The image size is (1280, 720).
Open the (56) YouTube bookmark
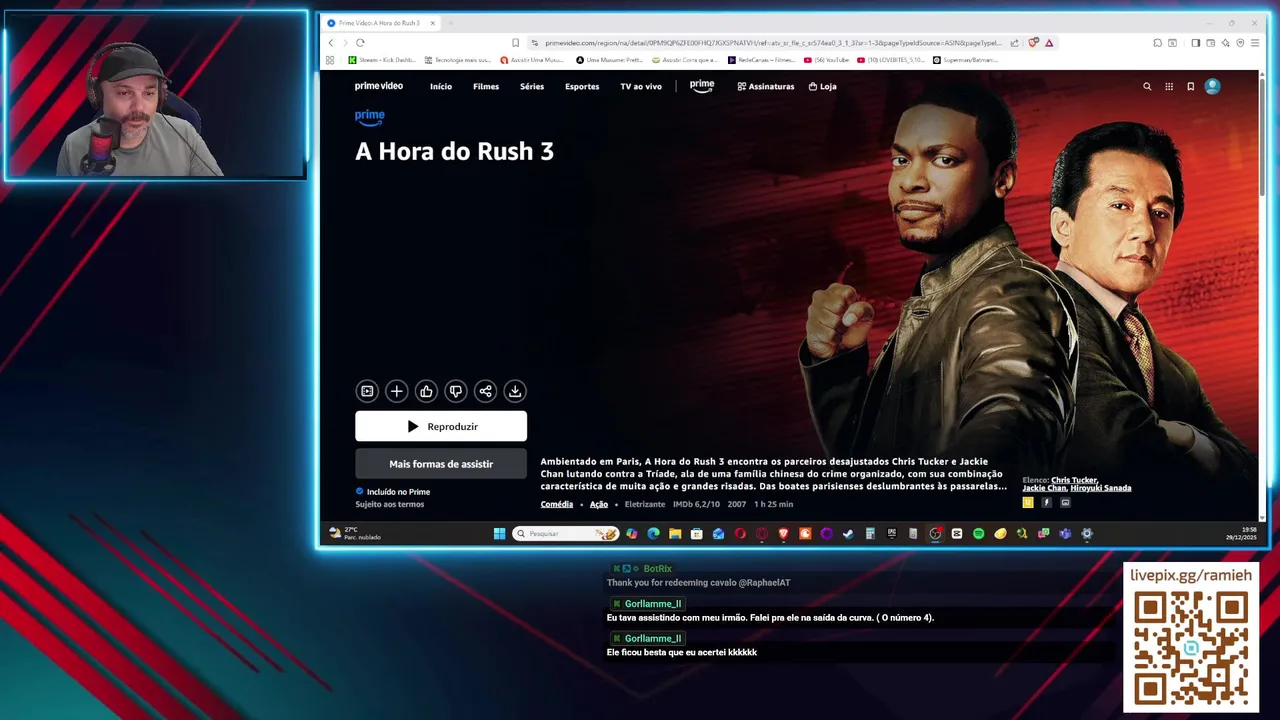click(x=827, y=60)
